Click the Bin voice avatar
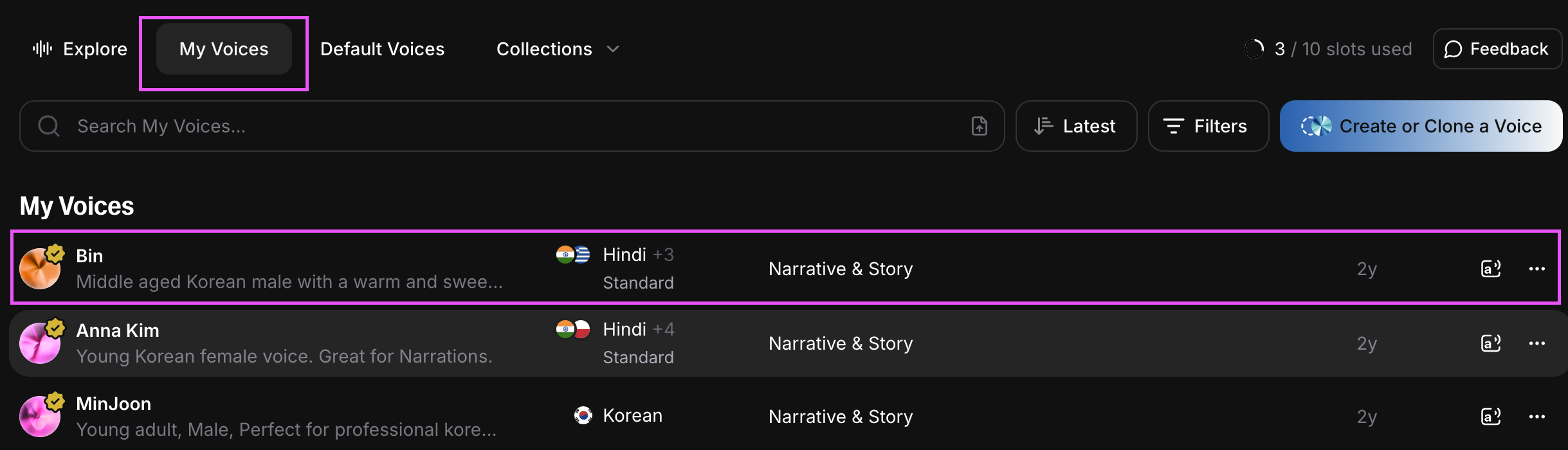Screen dimensions: 1568x450 pos(40,269)
